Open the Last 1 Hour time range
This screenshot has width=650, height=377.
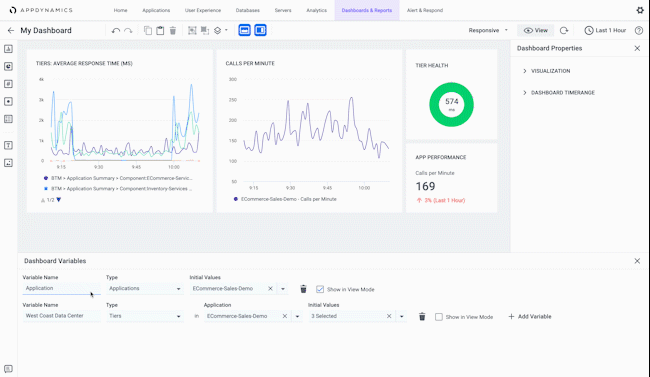(x=605, y=30)
